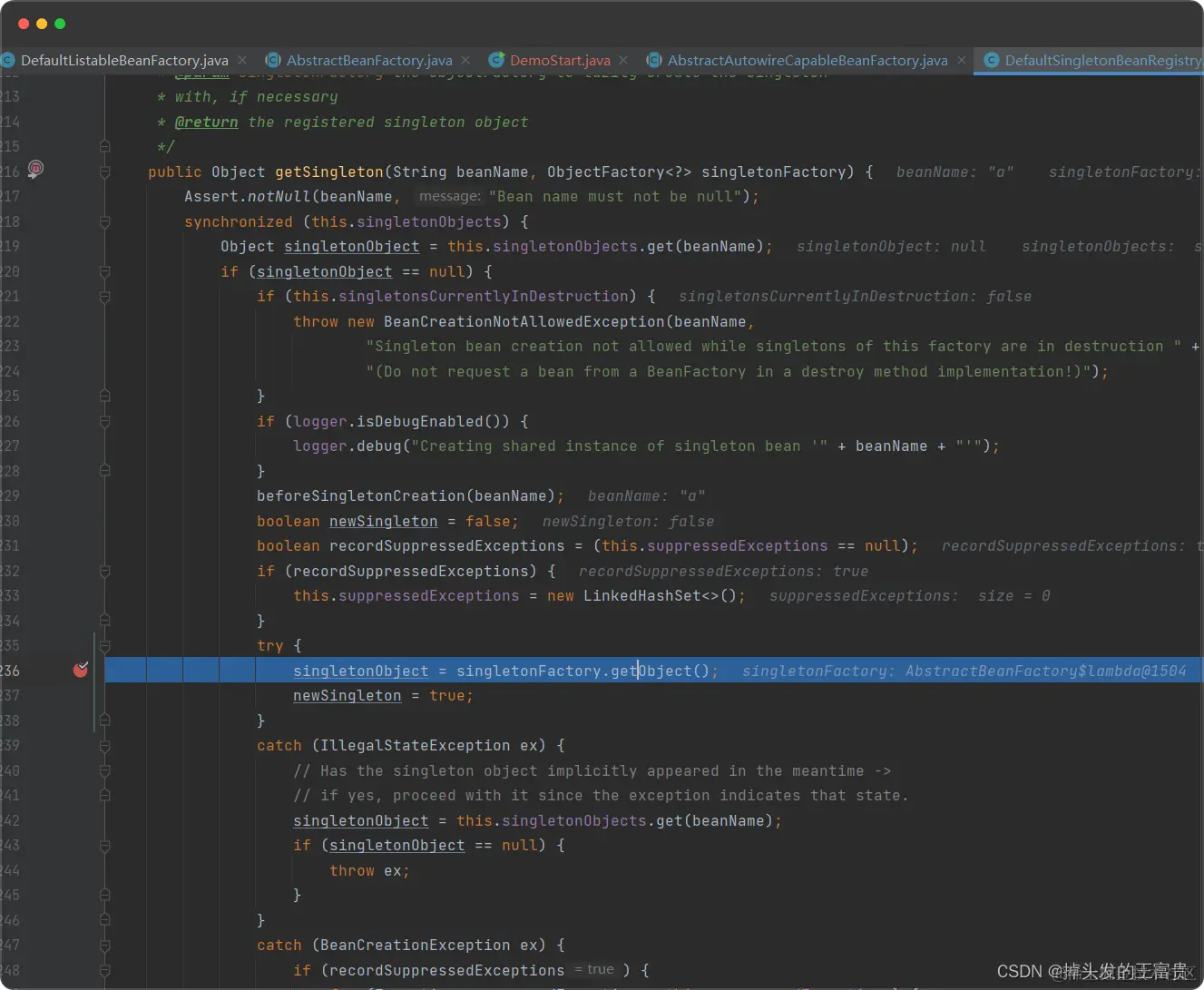This screenshot has height=990, width=1204.
Task: Click the 'ObjectFactory<?>' parameter type
Action: tap(619, 172)
